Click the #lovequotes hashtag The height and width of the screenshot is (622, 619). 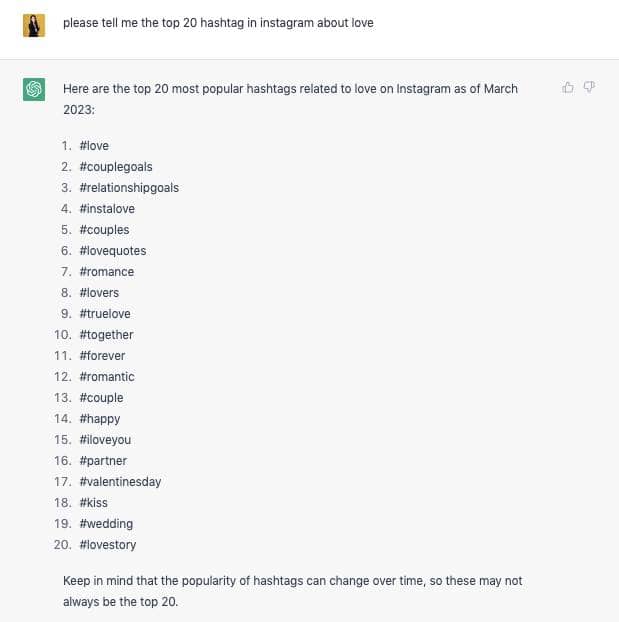point(113,251)
